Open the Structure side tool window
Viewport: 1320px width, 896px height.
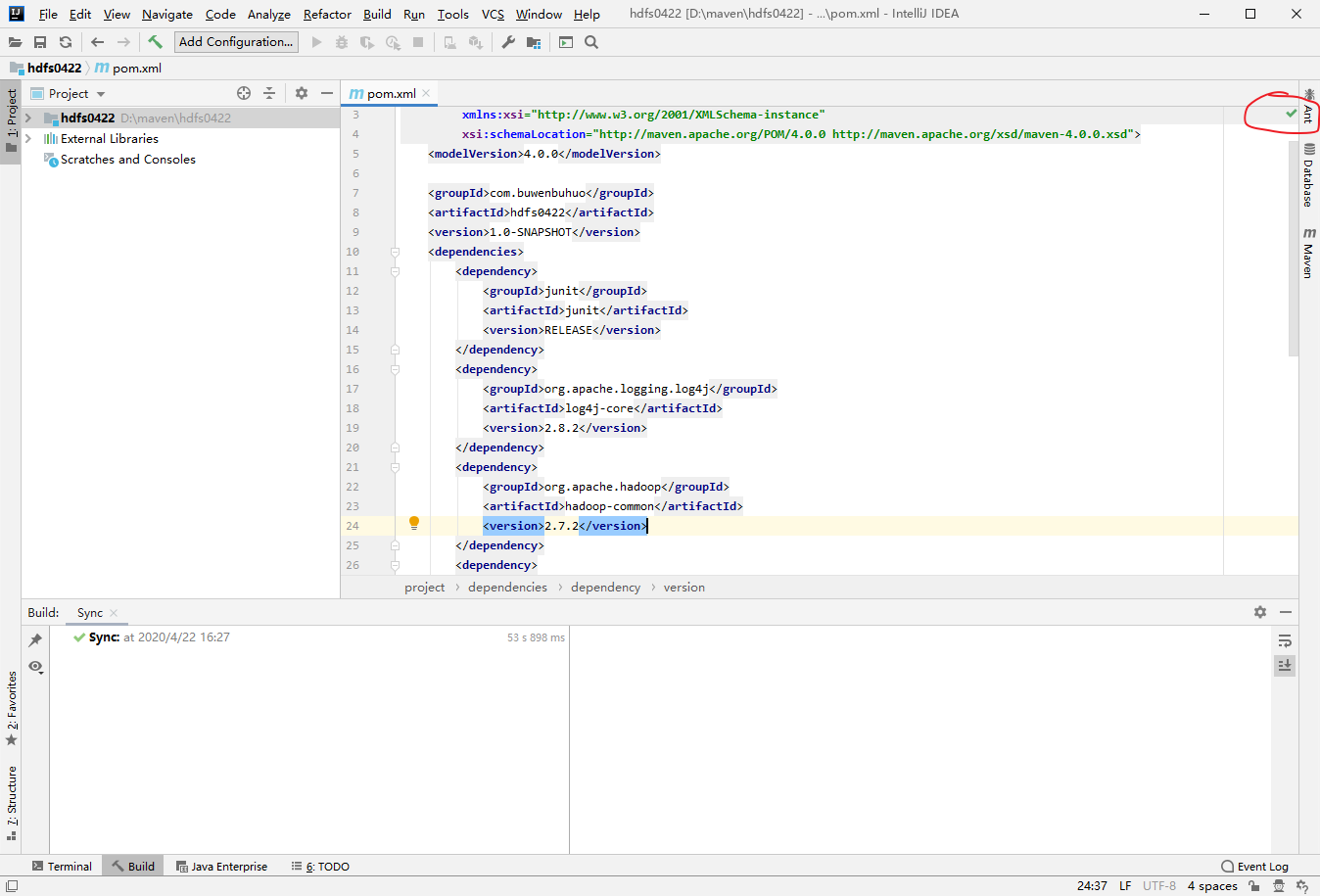pos(12,804)
